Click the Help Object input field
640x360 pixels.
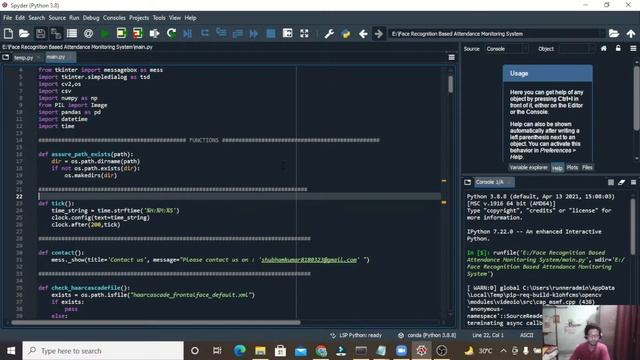pos(577,49)
